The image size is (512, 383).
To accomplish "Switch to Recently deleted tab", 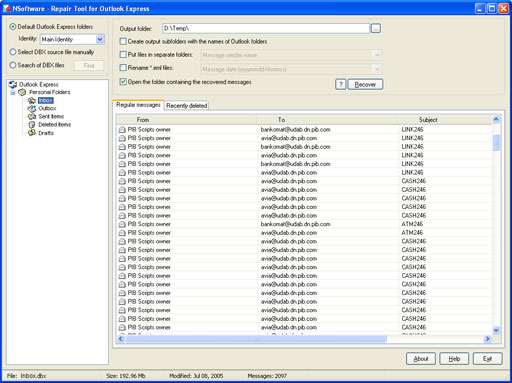I will (187, 105).
